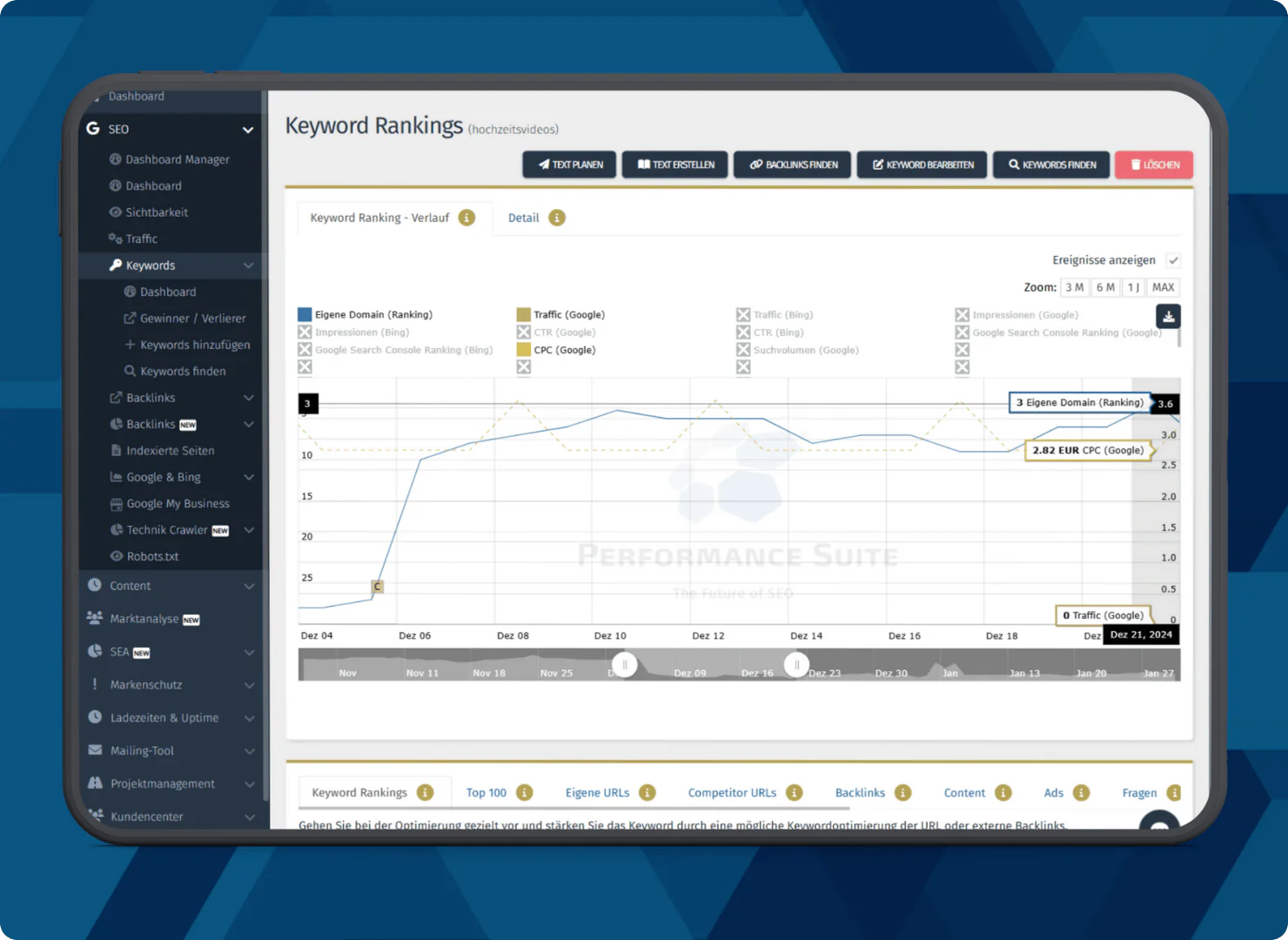Click left handle of timeline range slider
This screenshot has width=1288, height=940.
[624, 665]
